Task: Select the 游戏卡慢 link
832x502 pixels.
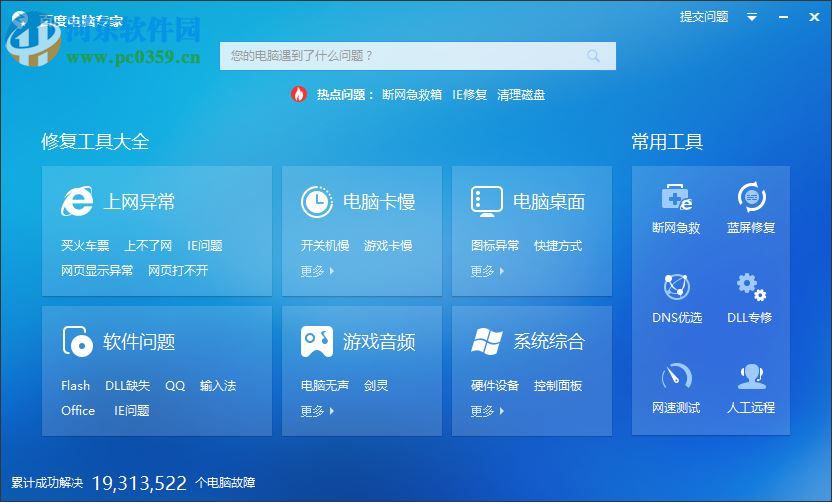Action: click(x=388, y=246)
